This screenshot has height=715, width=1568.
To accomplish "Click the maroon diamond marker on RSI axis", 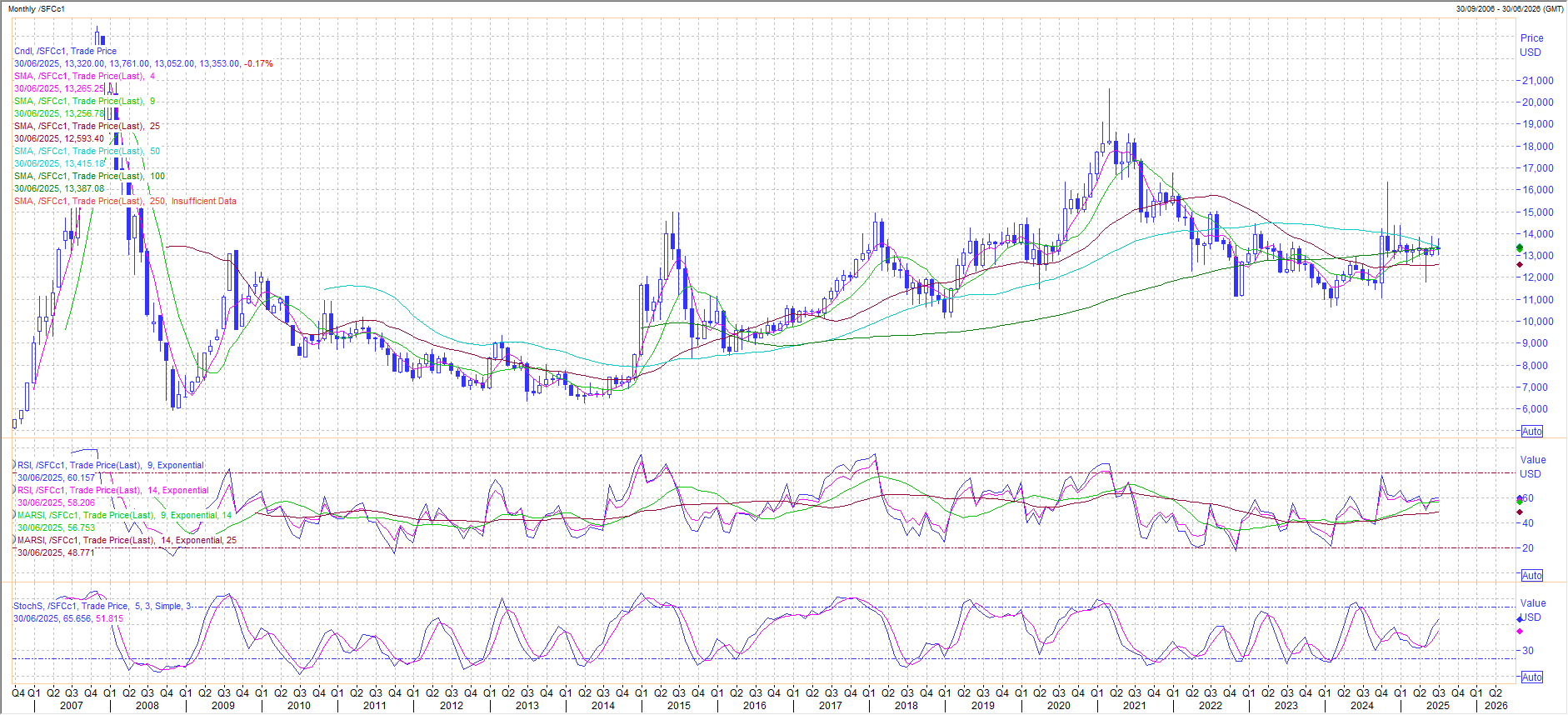I will (1520, 512).
